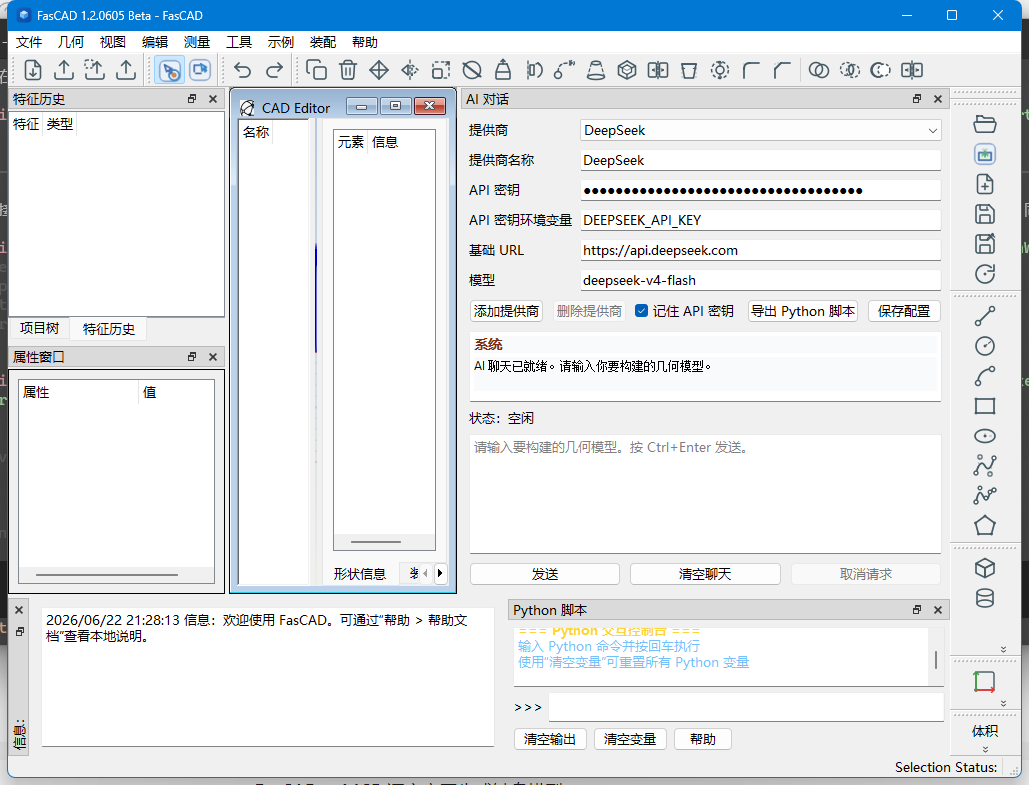Click left tab scroll arrow in CAD Editor
The image size is (1029, 785).
coord(425,573)
